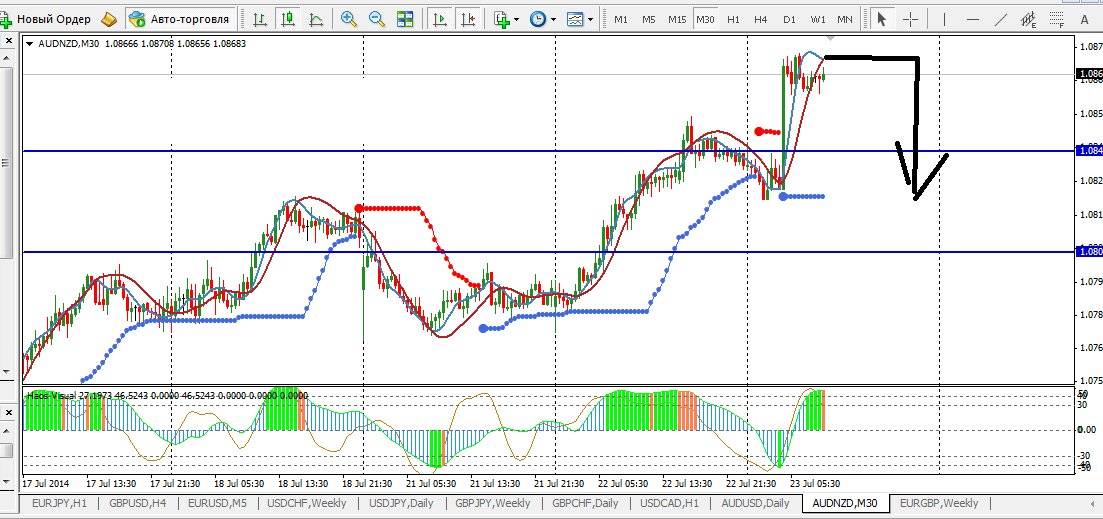The height and width of the screenshot is (519, 1103).
Task: Toggle candlestick chart mode
Action: coord(289,19)
